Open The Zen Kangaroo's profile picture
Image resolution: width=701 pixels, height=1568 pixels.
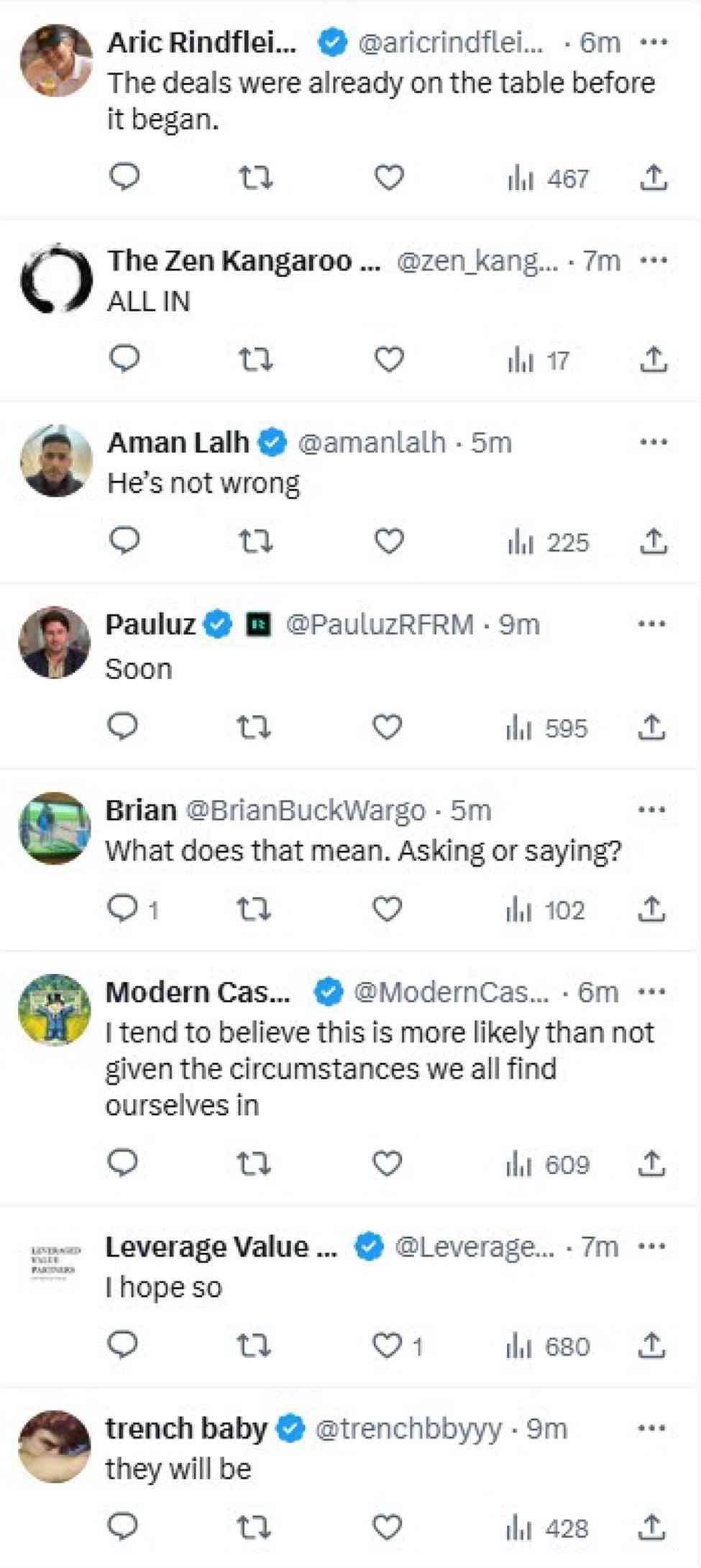coord(56,278)
